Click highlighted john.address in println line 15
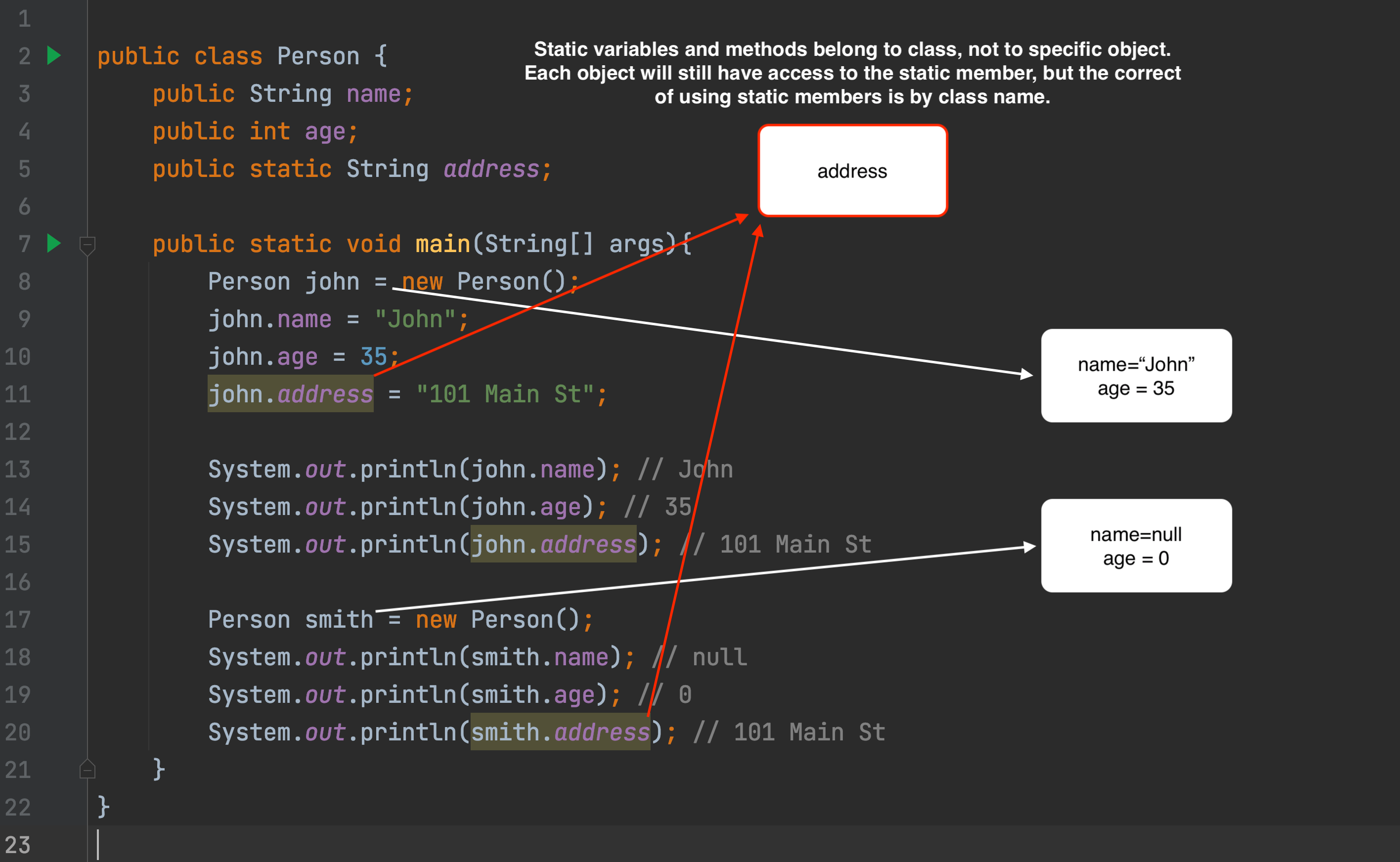Viewport: 1400px width, 862px height. [x=553, y=545]
